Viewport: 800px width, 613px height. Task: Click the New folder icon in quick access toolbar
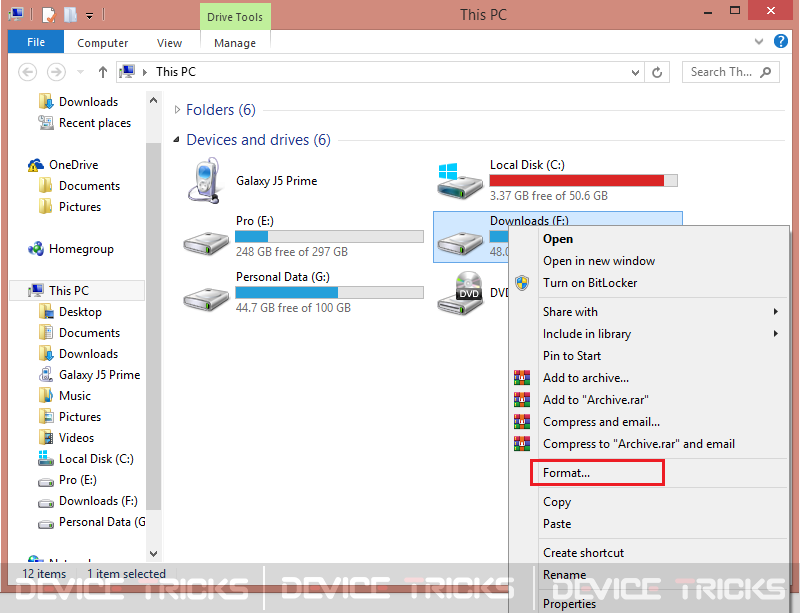70,15
